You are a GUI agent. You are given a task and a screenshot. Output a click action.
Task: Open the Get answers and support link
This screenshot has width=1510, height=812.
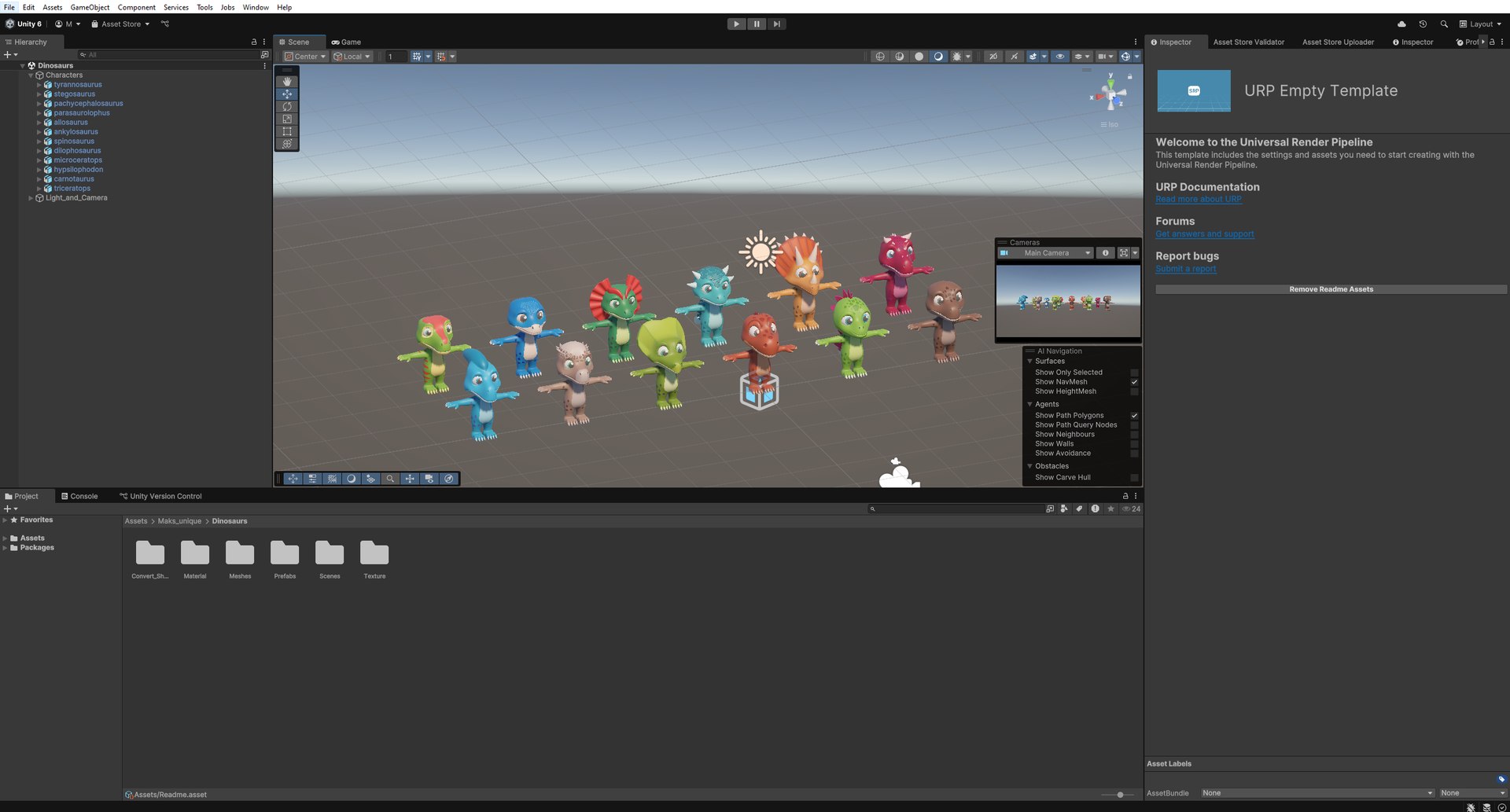[x=1205, y=234]
